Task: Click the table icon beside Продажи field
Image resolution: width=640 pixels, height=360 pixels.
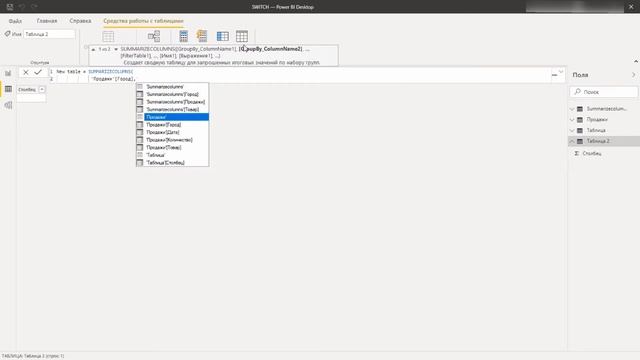Action: tap(580, 120)
